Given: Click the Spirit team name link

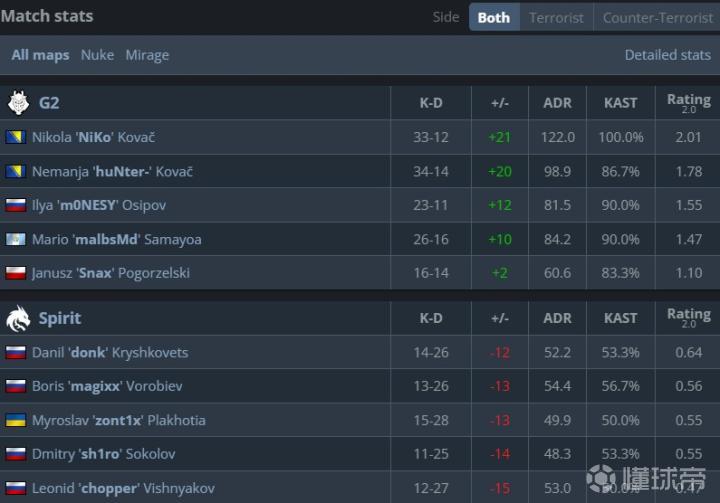Looking at the screenshot, I should click(x=60, y=318).
